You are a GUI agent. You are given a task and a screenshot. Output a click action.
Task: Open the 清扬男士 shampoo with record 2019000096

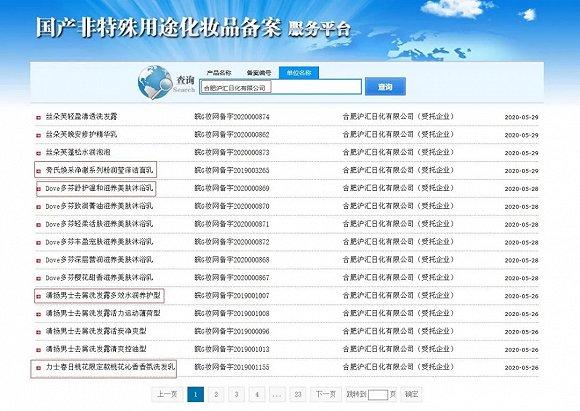(x=96, y=331)
